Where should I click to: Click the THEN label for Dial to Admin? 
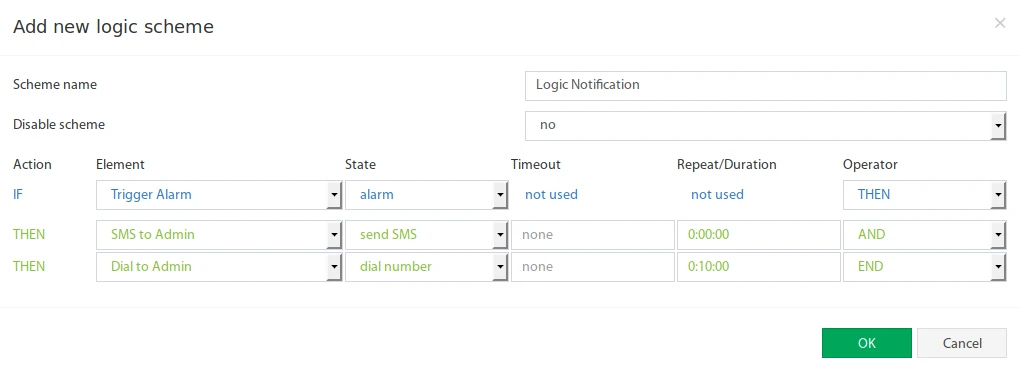point(29,267)
